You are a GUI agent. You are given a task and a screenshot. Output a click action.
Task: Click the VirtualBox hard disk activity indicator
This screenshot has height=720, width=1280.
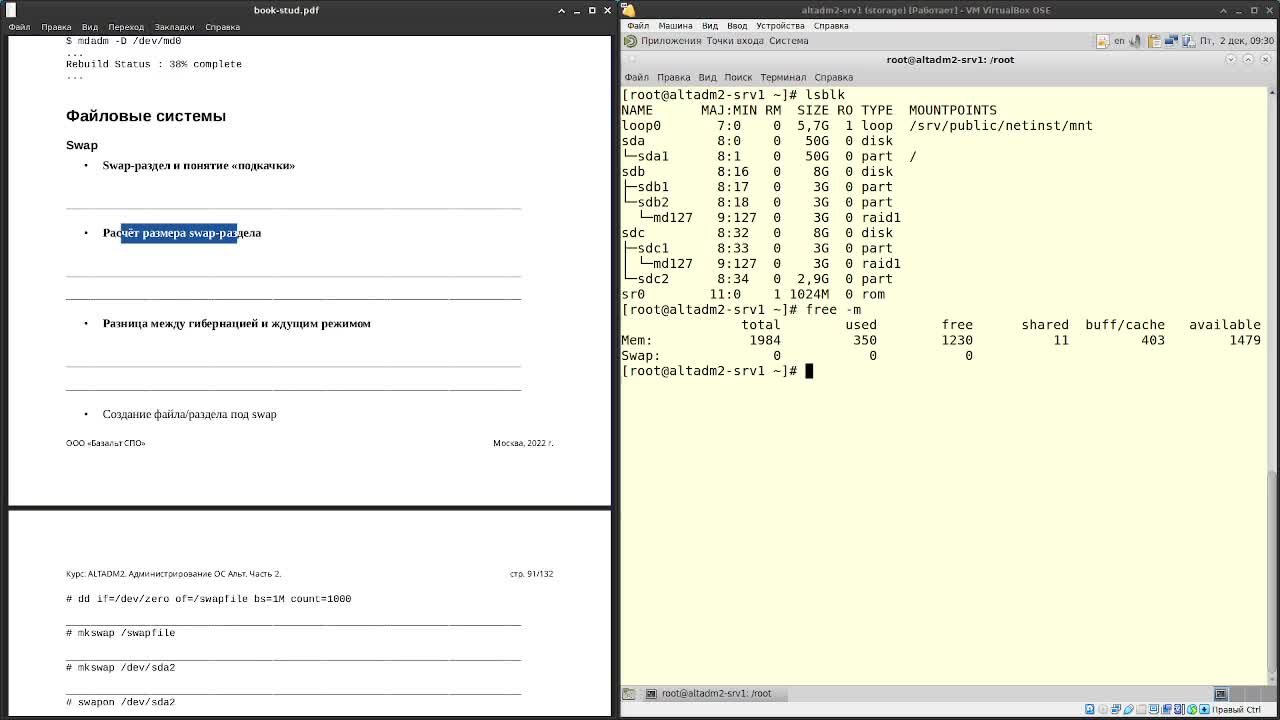1090,710
